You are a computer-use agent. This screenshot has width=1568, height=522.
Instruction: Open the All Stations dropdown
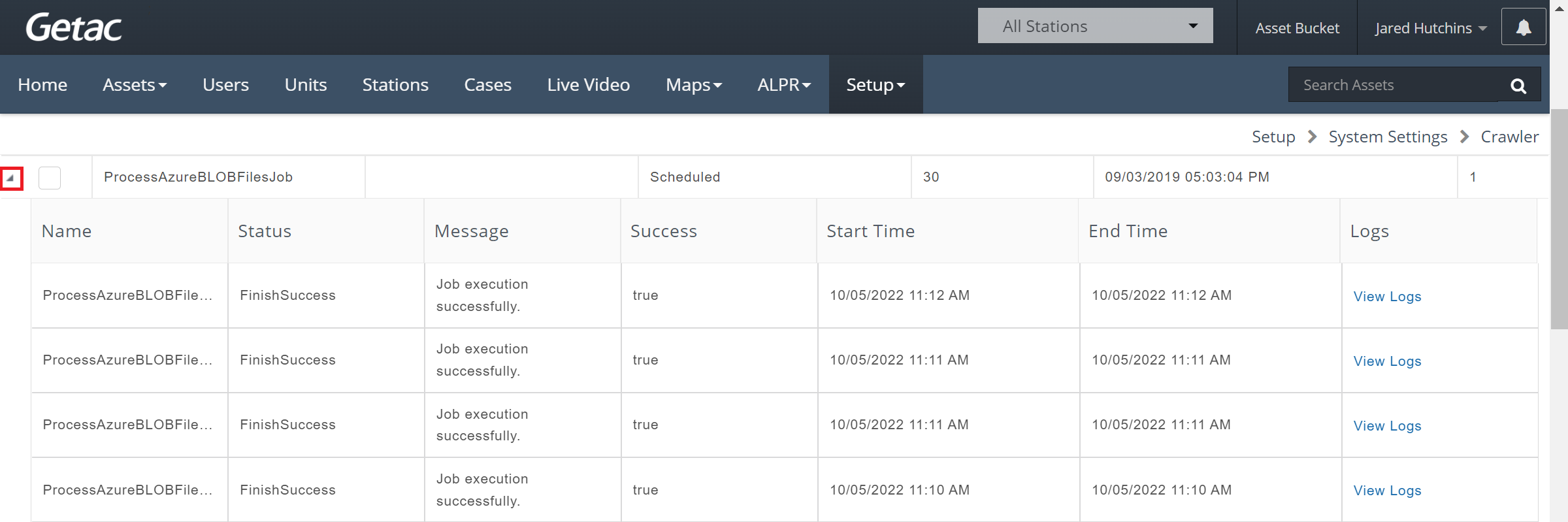pyautogui.click(x=1095, y=26)
